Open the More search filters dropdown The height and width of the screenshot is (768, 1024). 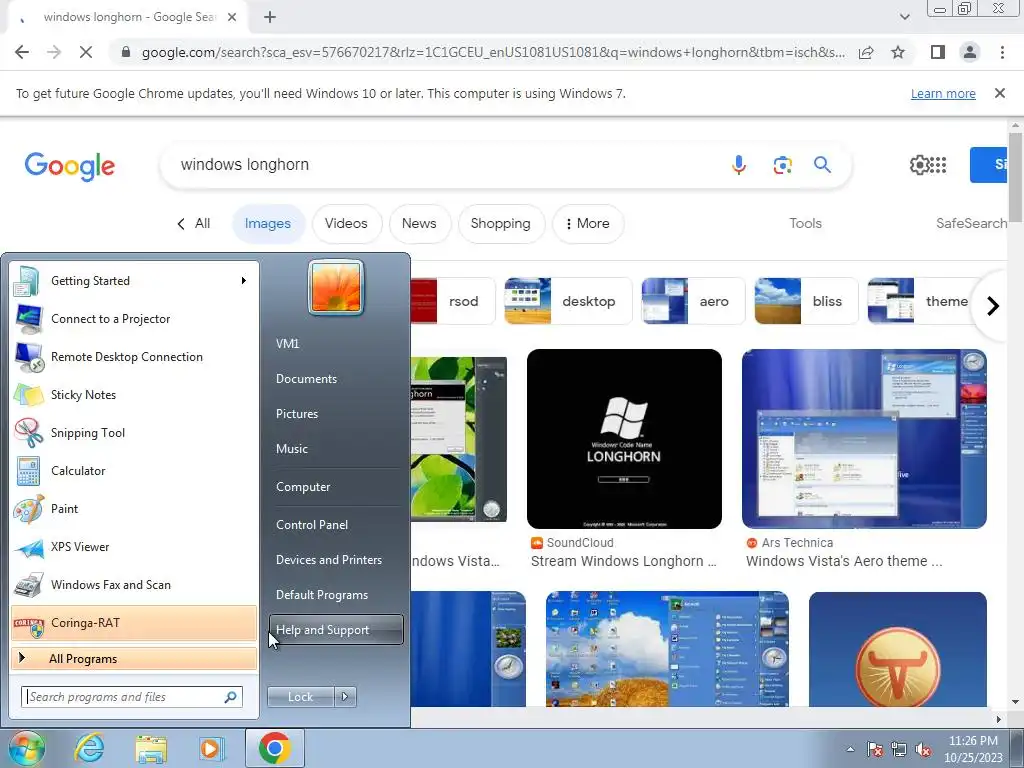click(x=588, y=223)
